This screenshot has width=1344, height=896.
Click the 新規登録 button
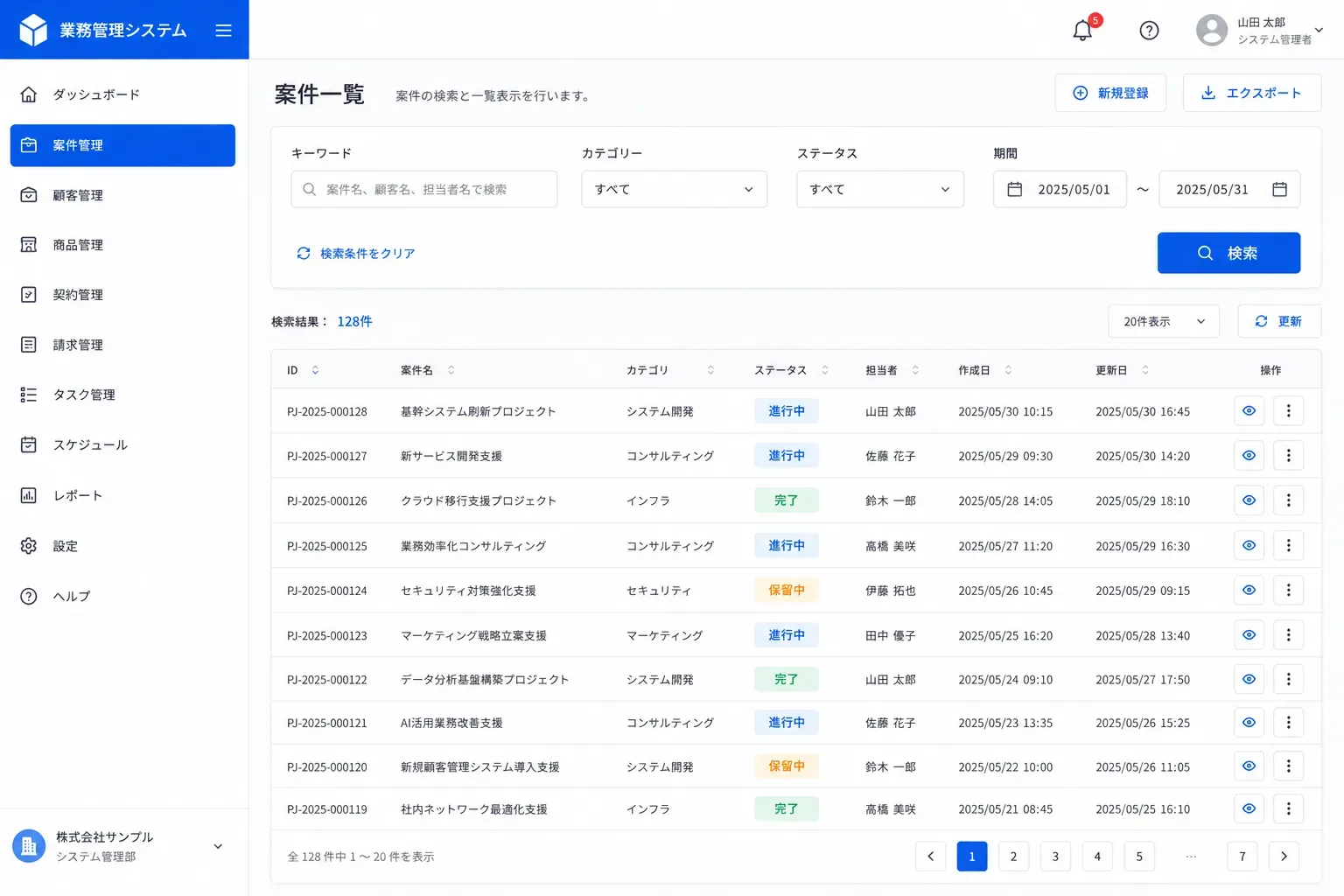click(1110, 93)
